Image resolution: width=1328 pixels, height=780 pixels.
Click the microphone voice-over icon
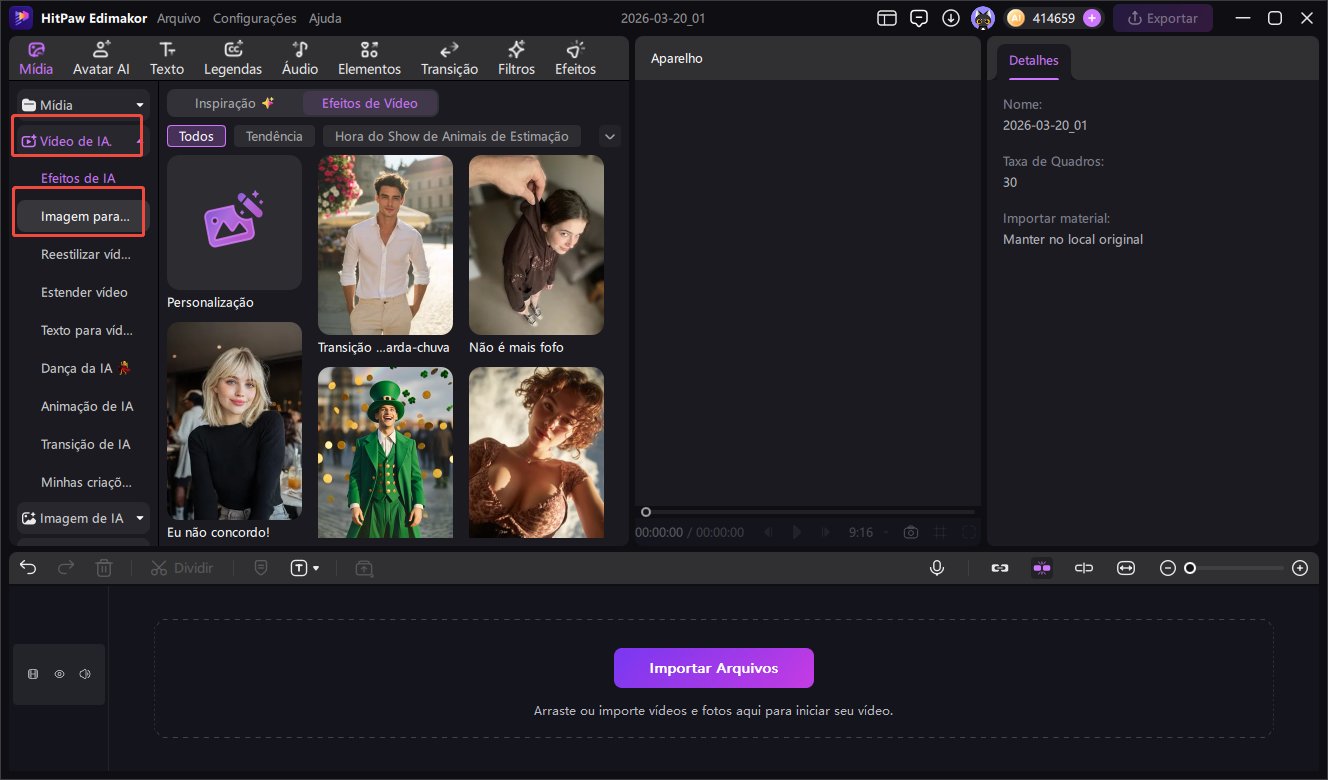point(937,568)
